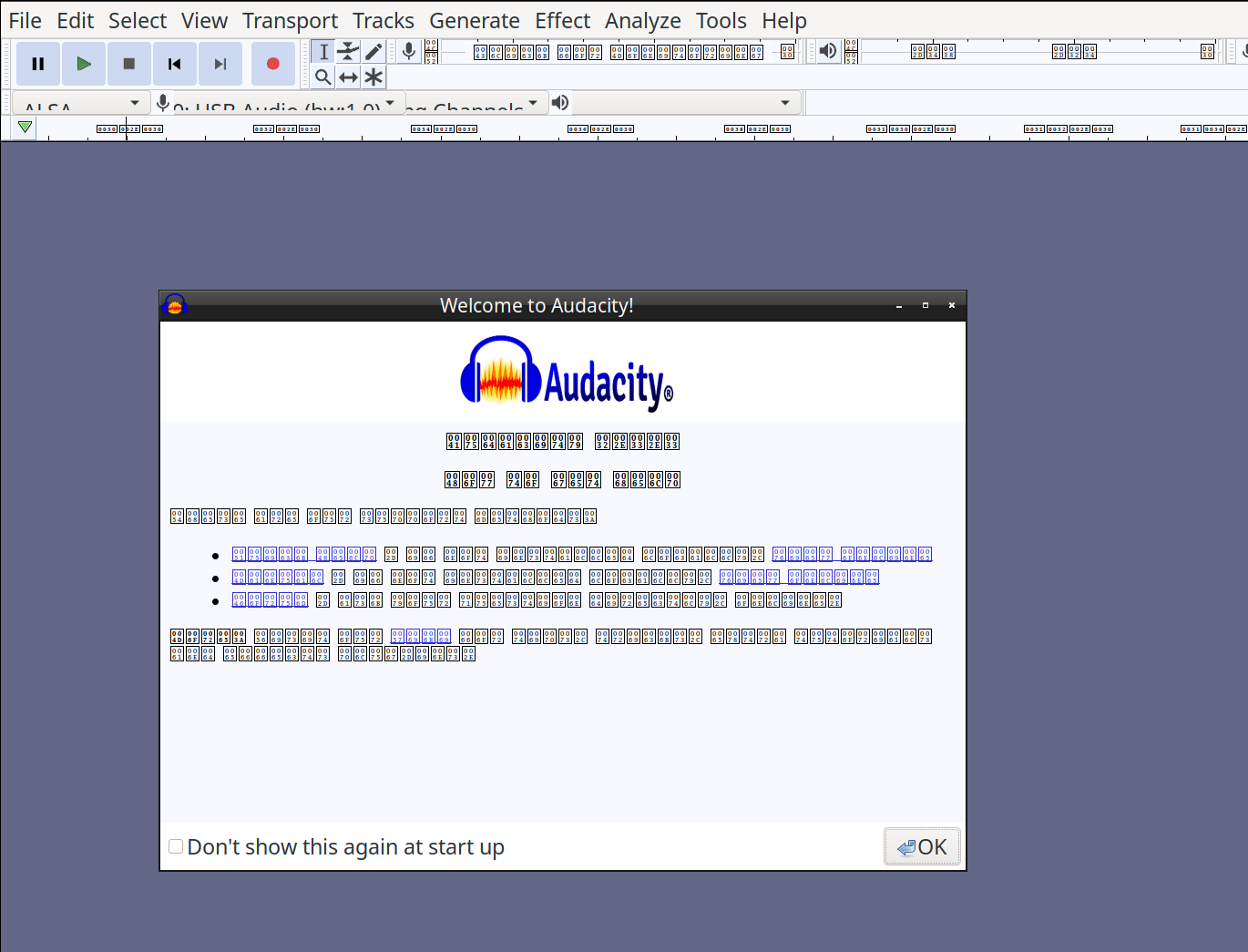Open the trailing link in the second bullet
Image resolution: width=1248 pixels, height=952 pixels.
coord(799,577)
